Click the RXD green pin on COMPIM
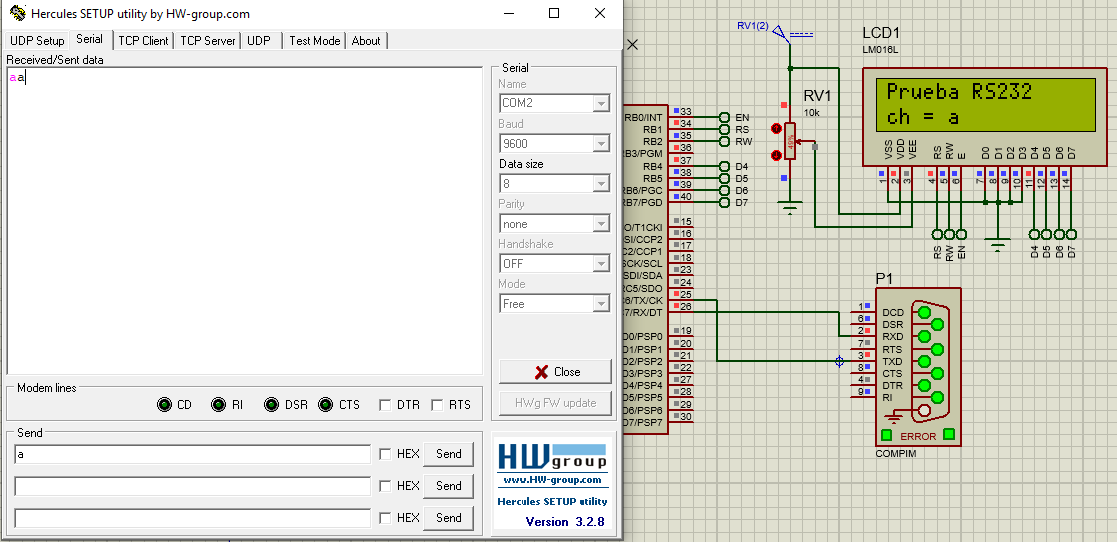The width and height of the screenshot is (1117, 542). 924,336
